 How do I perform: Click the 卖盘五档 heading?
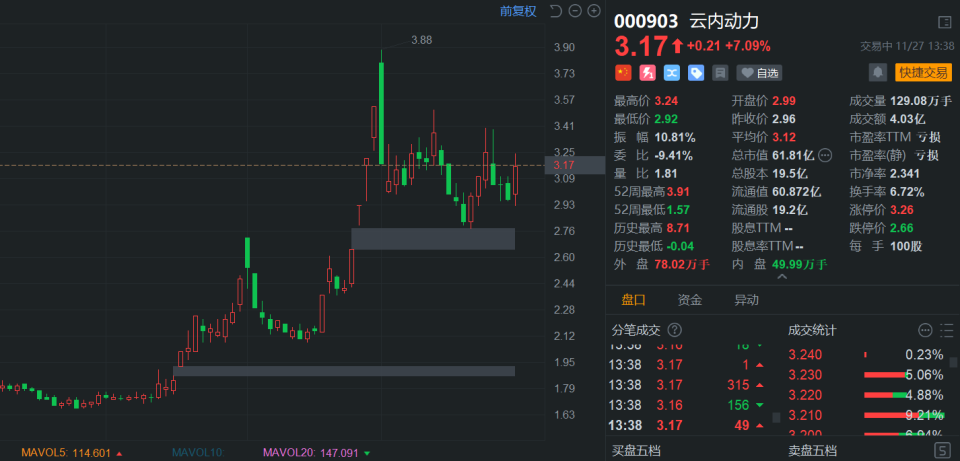[812, 452]
